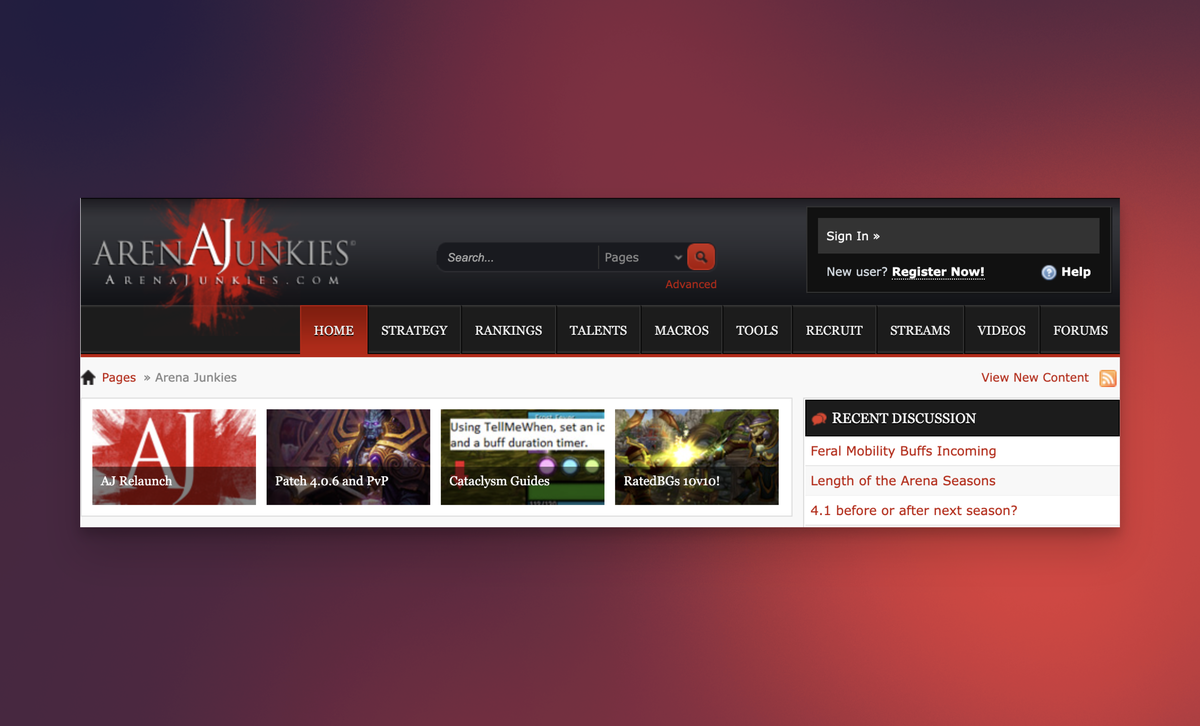1200x726 pixels.
Task: Go to STREAMS
Action: click(x=920, y=330)
